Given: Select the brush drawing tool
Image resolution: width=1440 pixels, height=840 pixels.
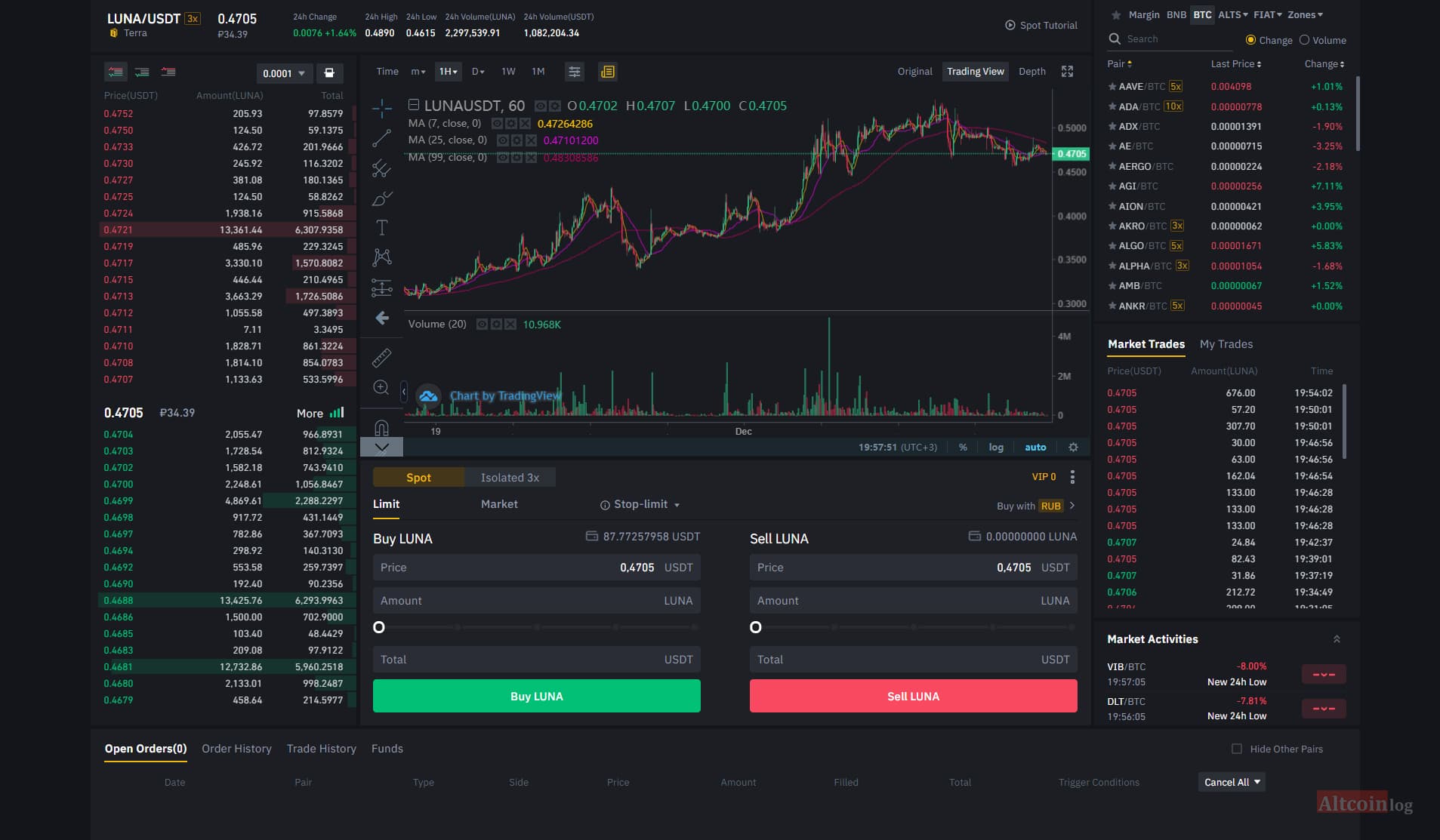Looking at the screenshot, I should click(x=382, y=198).
